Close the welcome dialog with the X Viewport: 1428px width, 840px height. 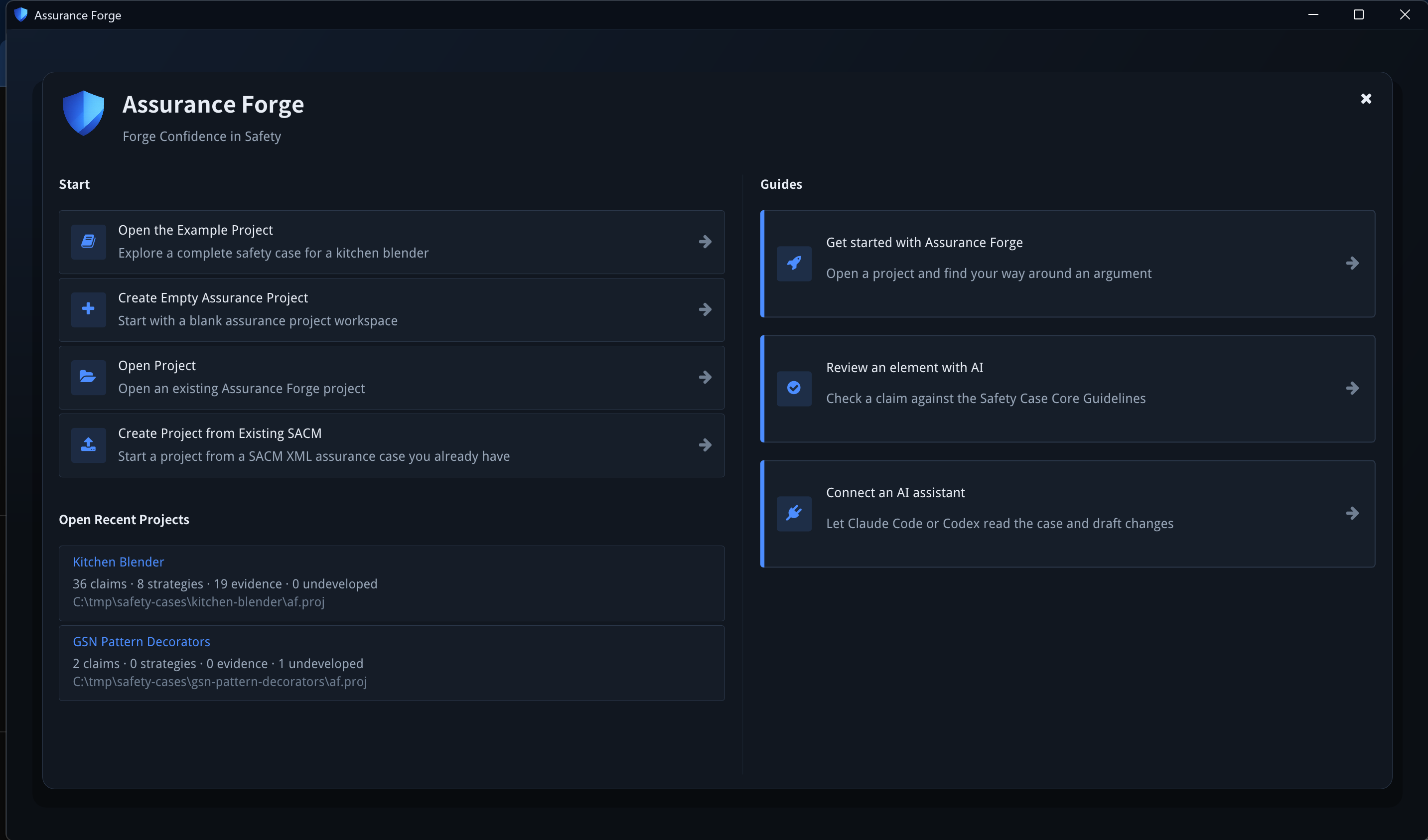pyautogui.click(x=1366, y=99)
